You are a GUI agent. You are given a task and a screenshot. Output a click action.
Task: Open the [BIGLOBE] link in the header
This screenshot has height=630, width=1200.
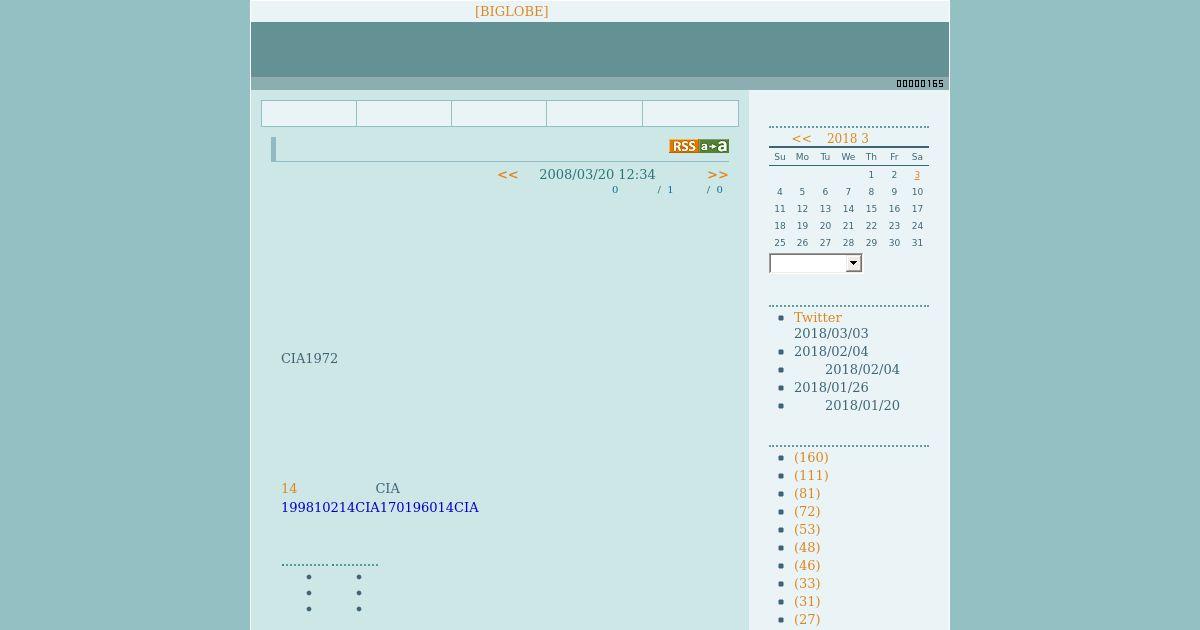click(511, 11)
